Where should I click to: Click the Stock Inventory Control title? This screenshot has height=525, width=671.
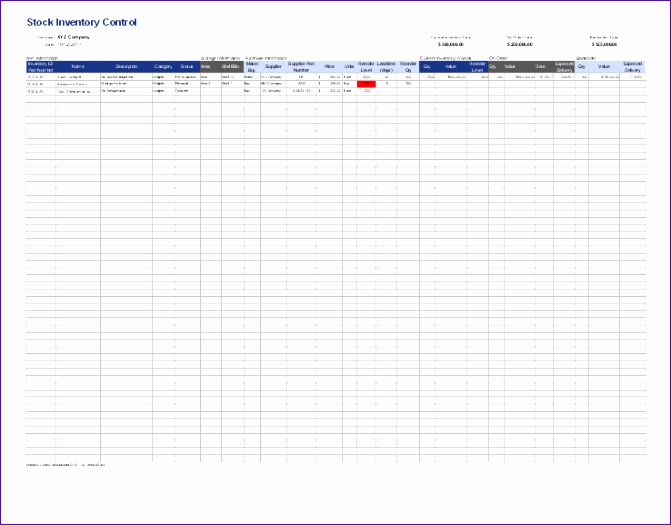(x=81, y=22)
